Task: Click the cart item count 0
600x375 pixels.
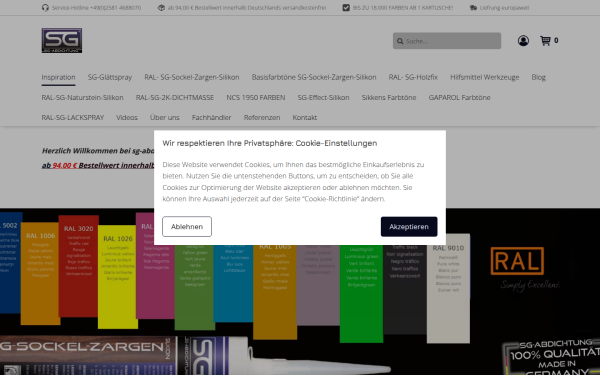Action: (556, 41)
